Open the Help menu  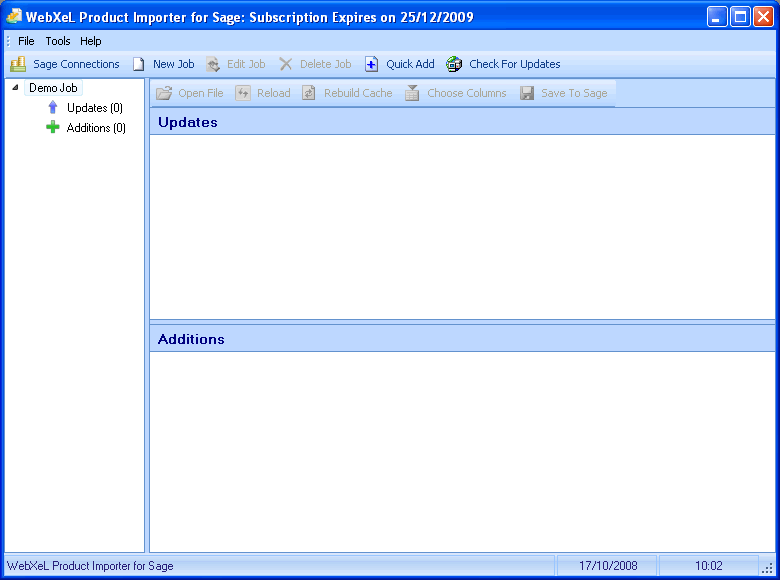point(91,41)
